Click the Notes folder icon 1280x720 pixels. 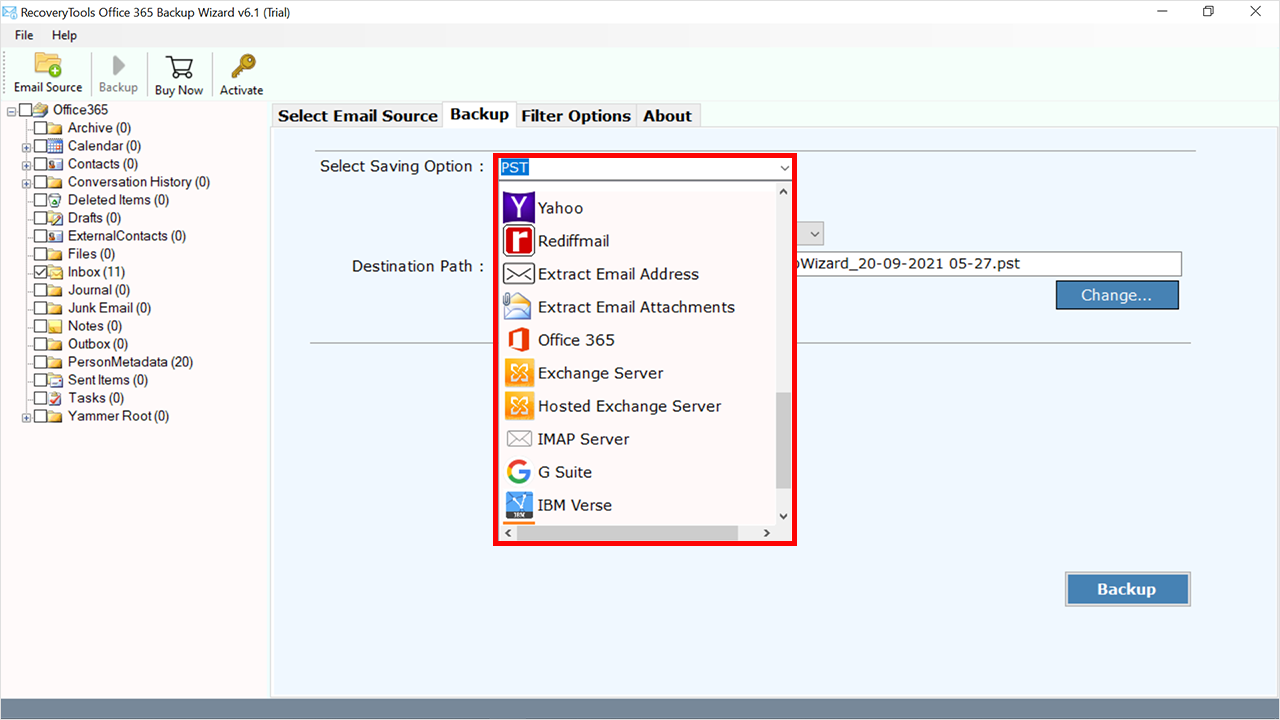[57, 326]
